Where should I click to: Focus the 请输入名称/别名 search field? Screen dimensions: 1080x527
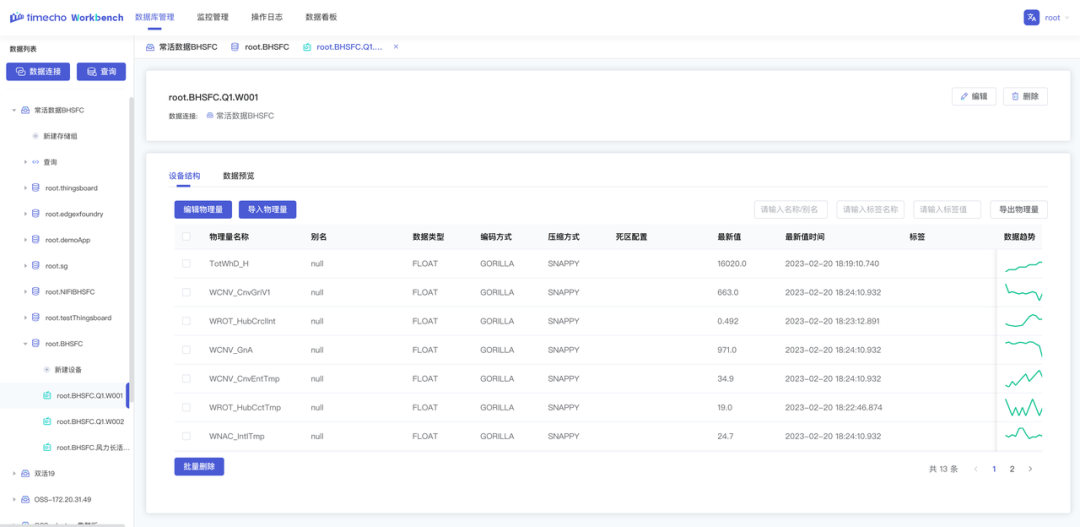pos(791,209)
